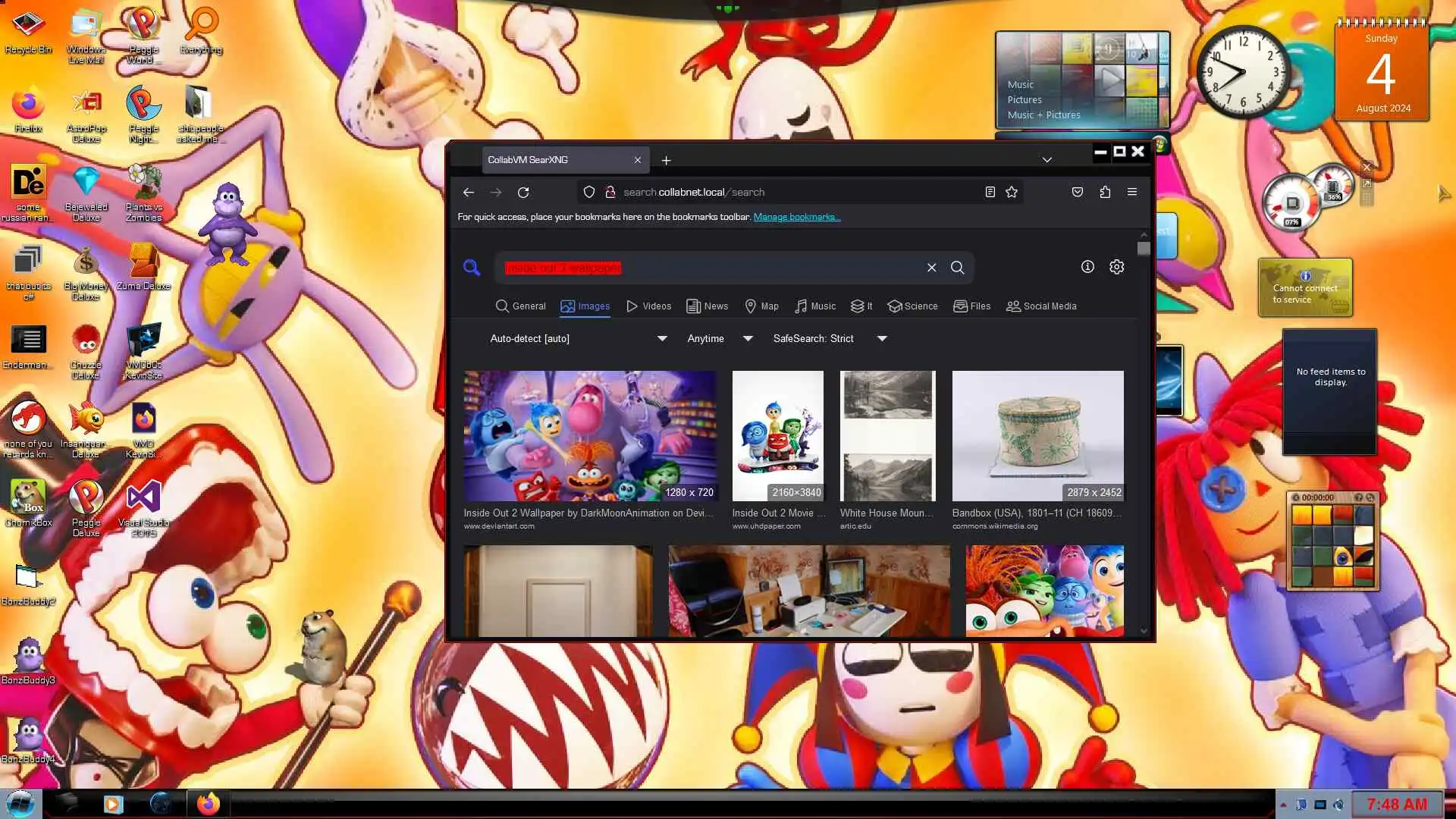
Task: Open the Anytime time range dropdown
Action: (720, 339)
